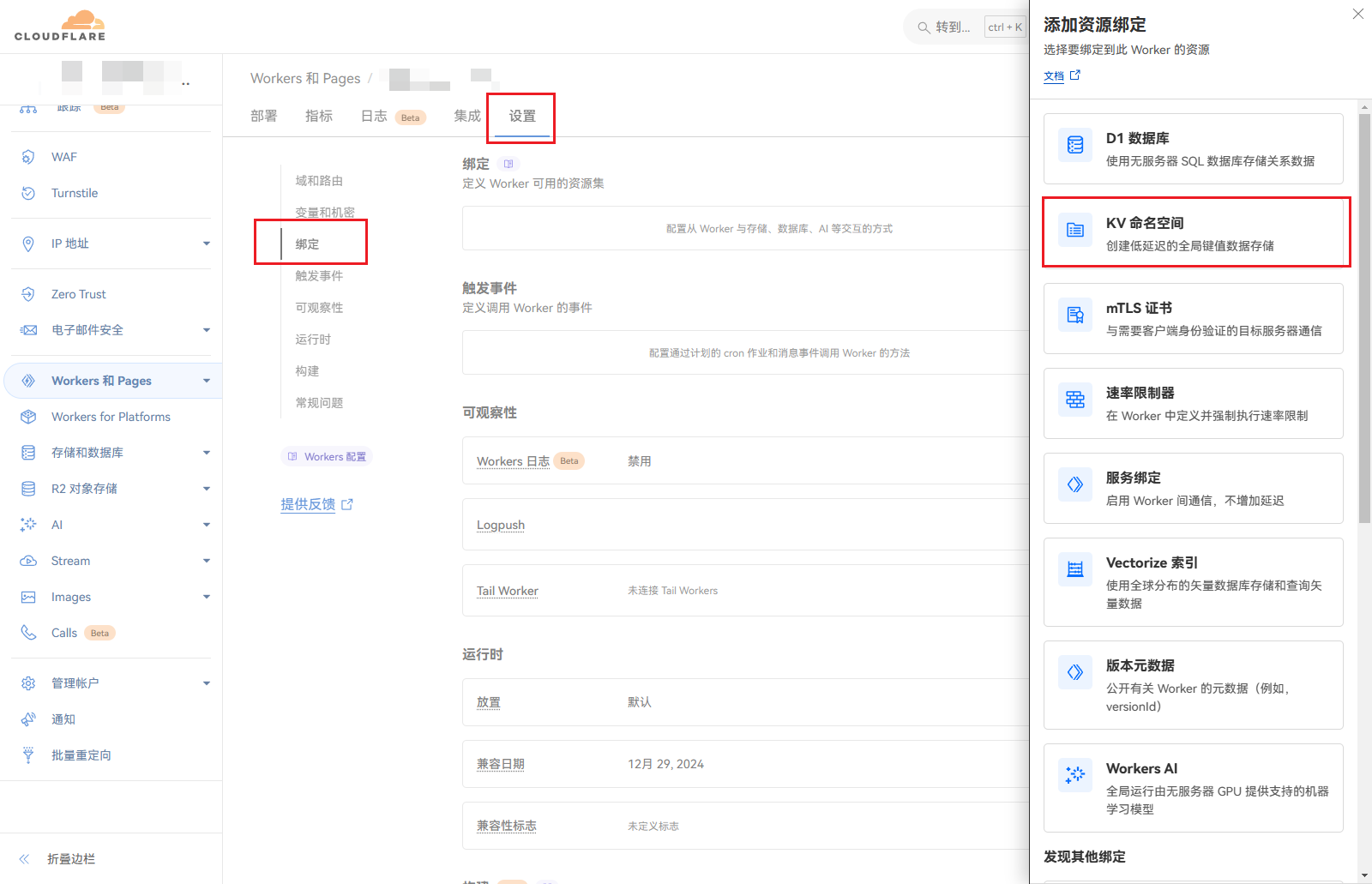This screenshot has width=1372, height=884.
Task: Choose the KV 命名空间 binding
Action: tap(1193, 233)
